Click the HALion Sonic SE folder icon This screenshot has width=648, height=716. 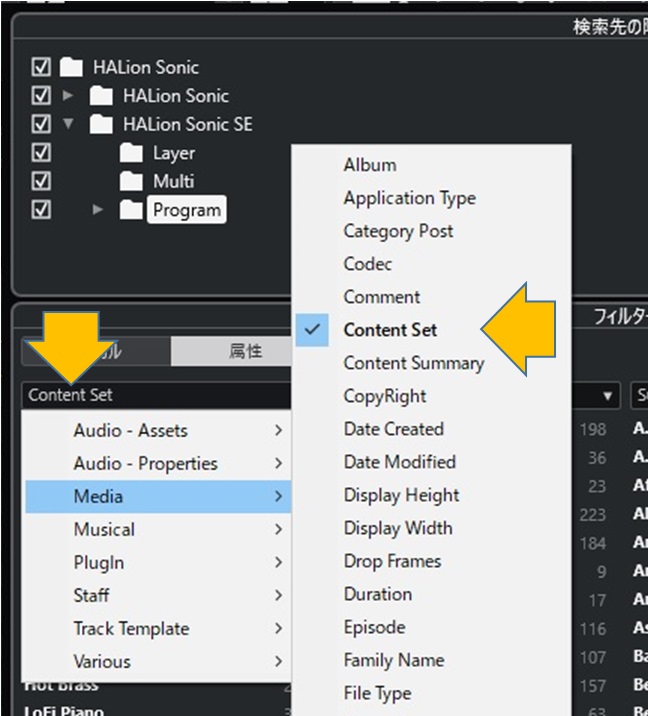tap(101, 124)
